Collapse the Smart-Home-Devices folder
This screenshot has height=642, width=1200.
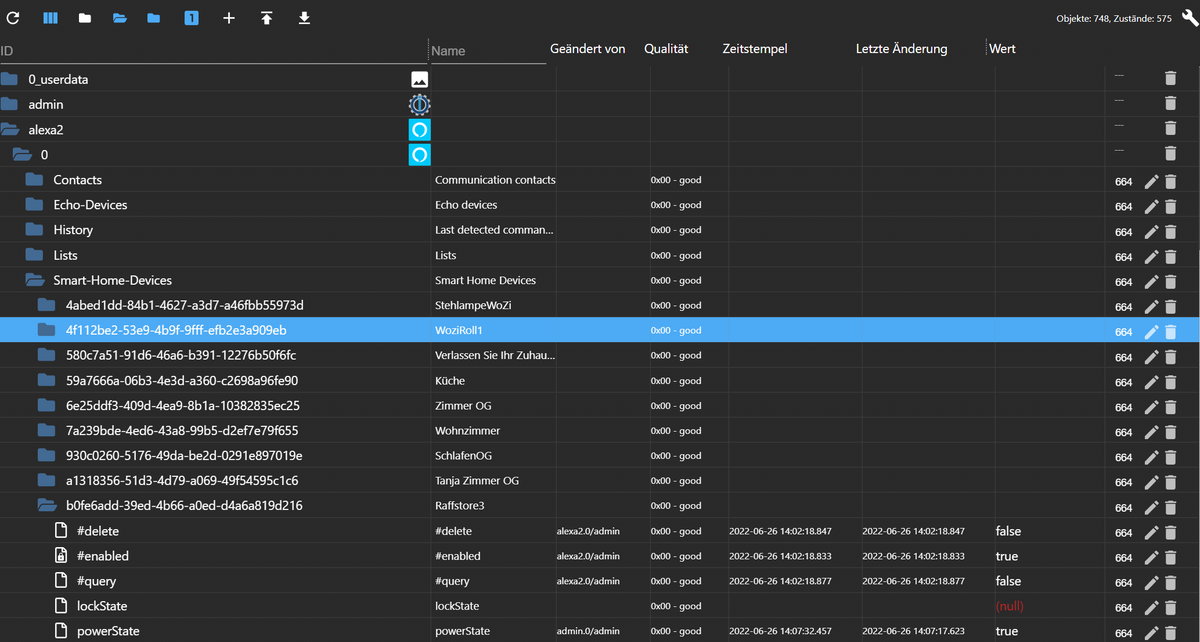pos(35,280)
